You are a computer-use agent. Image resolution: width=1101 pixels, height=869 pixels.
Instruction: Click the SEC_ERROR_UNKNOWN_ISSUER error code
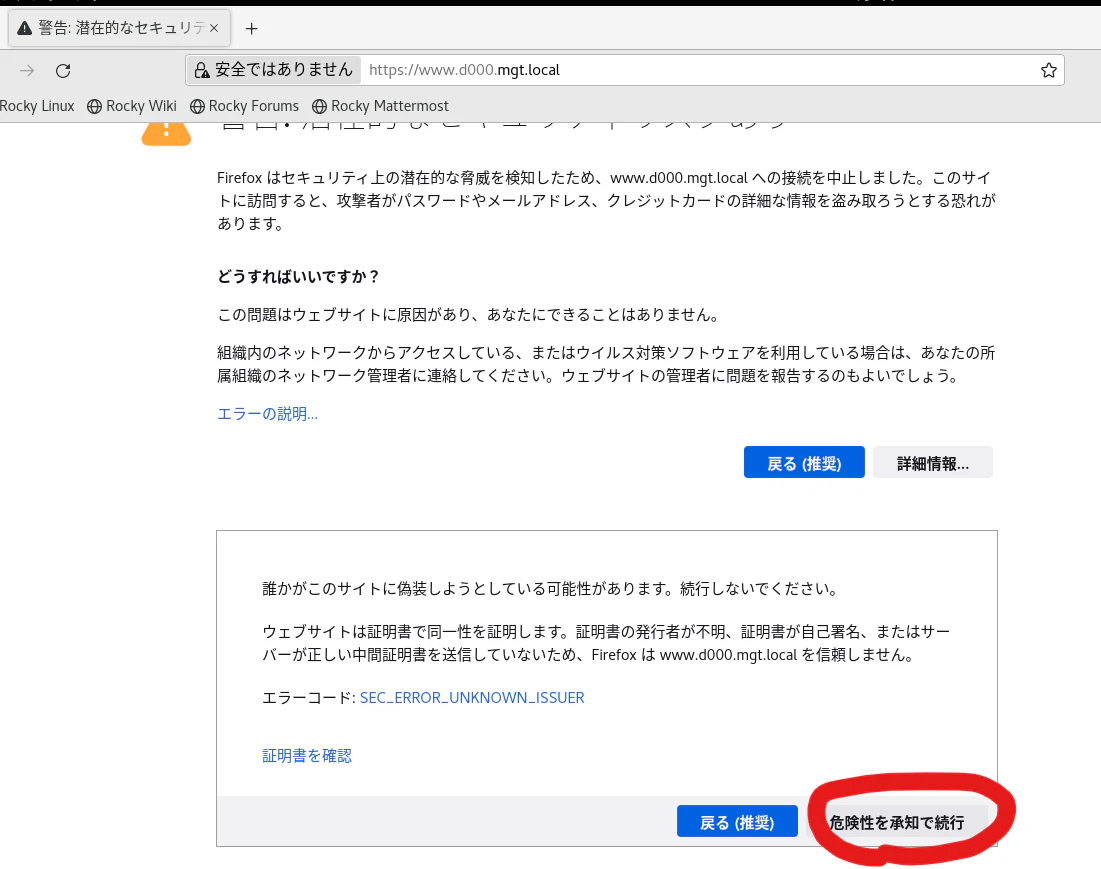coord(472,698)
